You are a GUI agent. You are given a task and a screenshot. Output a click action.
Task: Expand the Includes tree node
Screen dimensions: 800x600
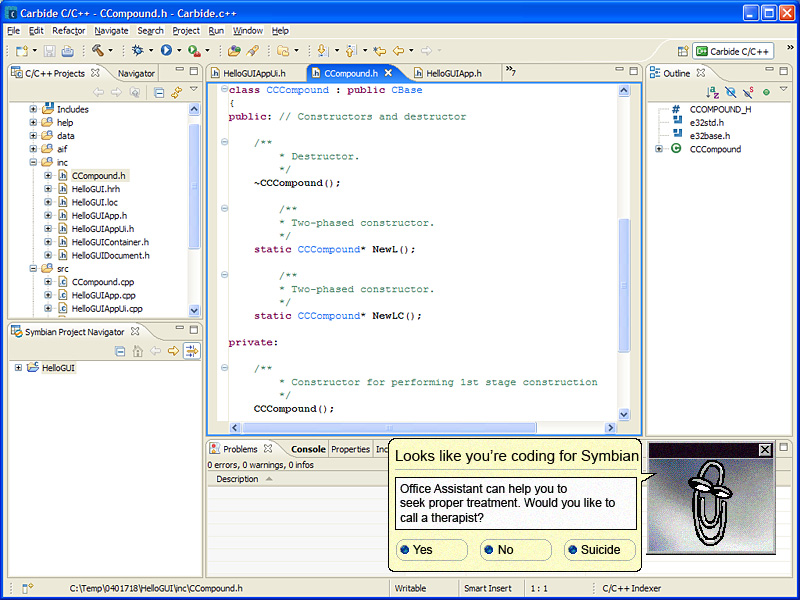click(x=33, y=109)
